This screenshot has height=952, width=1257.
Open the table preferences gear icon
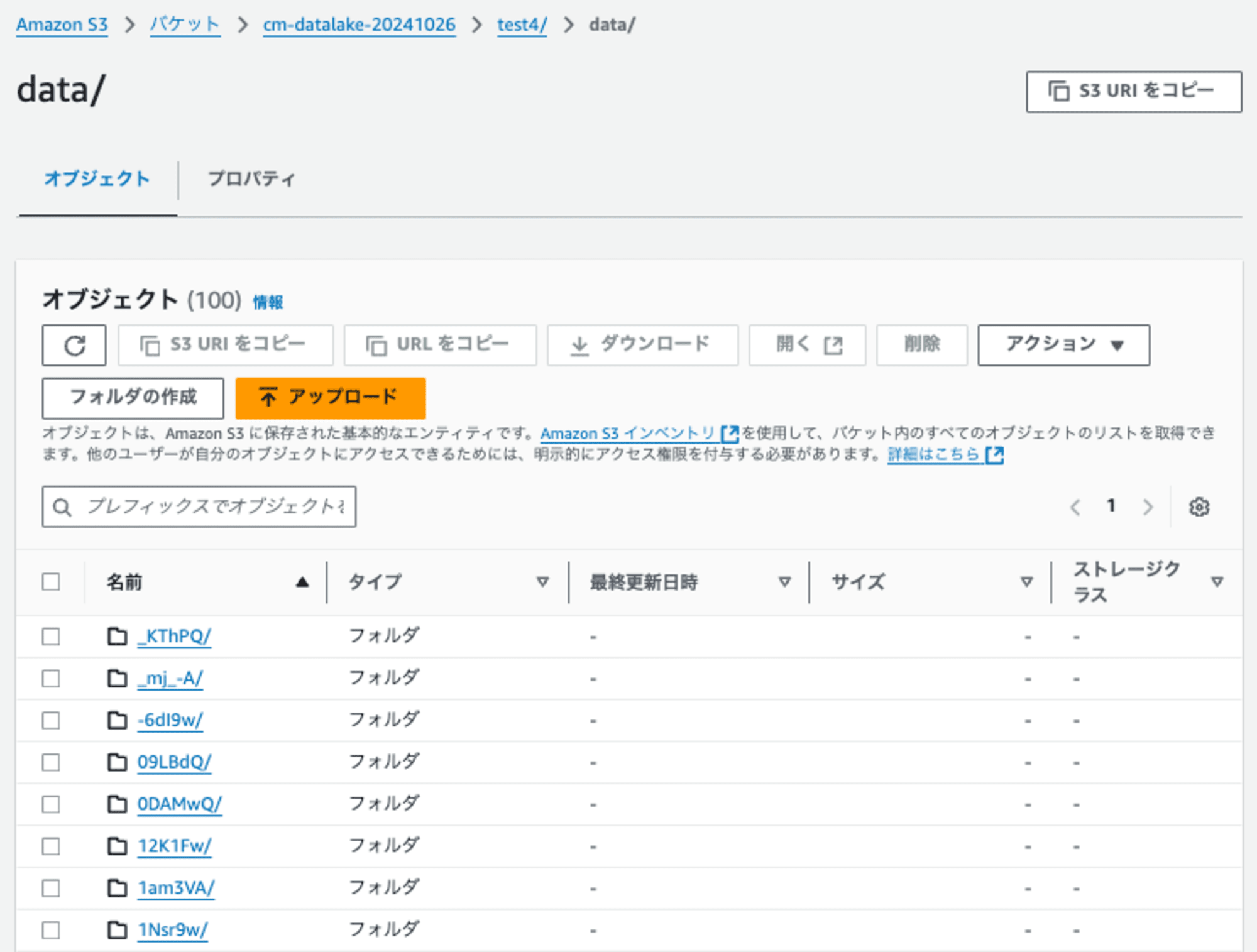(1199, 506)
